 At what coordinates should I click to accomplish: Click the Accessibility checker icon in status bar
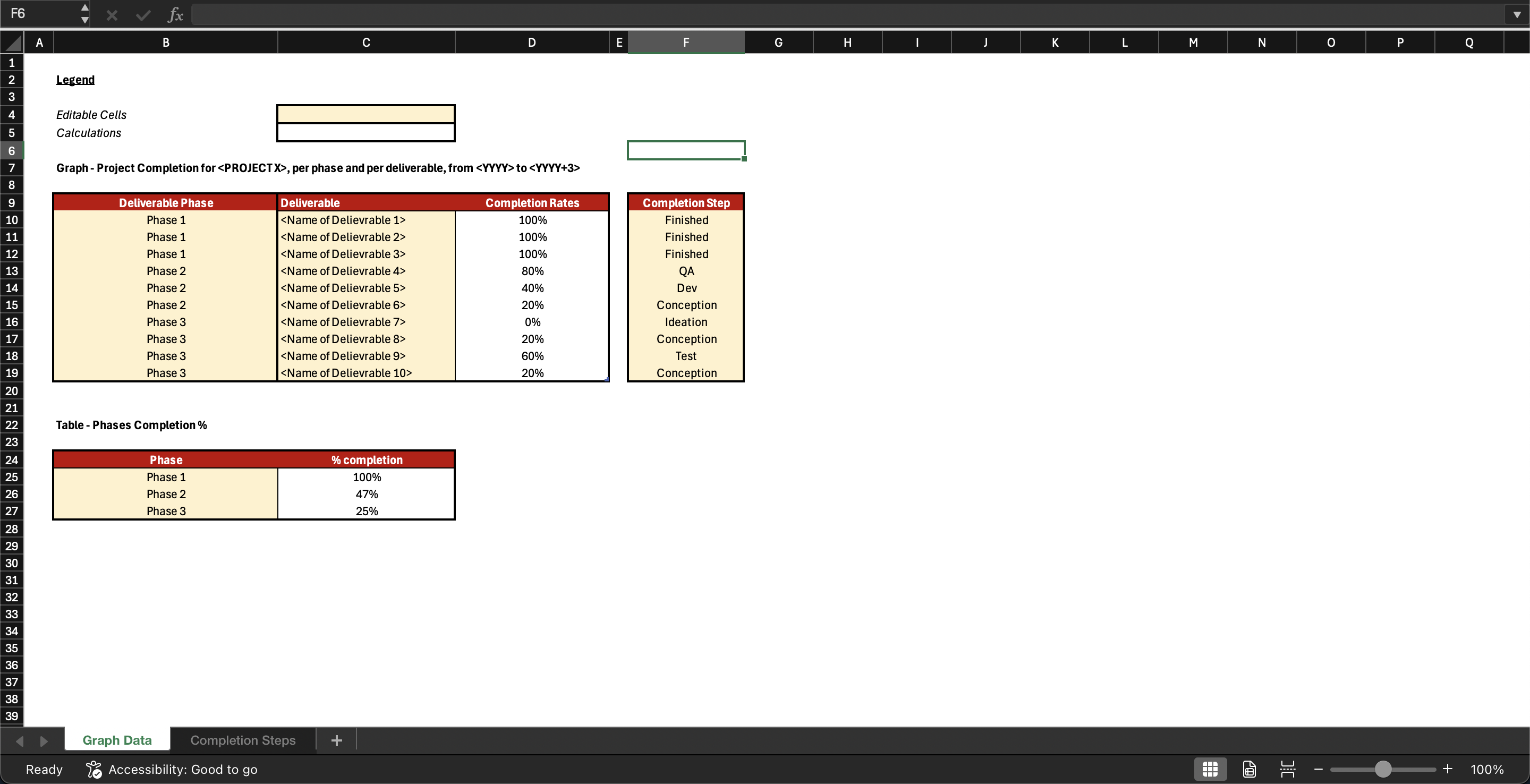tap(93, 769)
